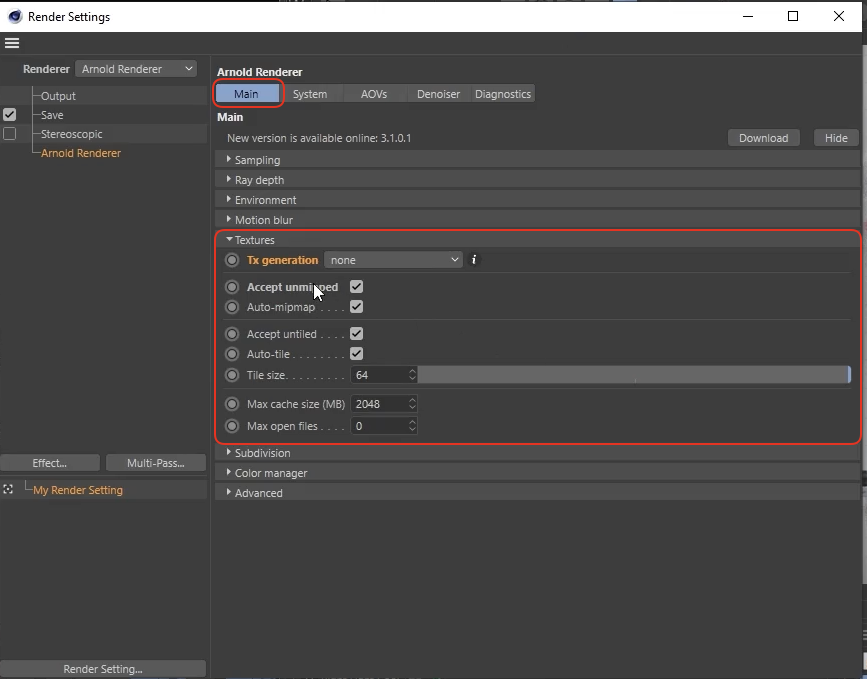Select Output in the settings tree
The height and width of the screenshot is (679, 867).
(x=58, y=96)
